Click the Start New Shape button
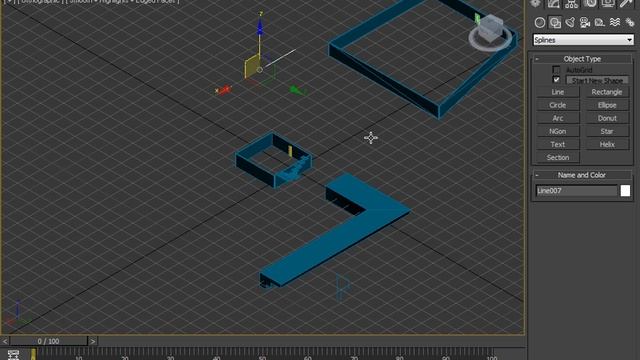This screenshot has width=640, height=360. coord(597,80)
